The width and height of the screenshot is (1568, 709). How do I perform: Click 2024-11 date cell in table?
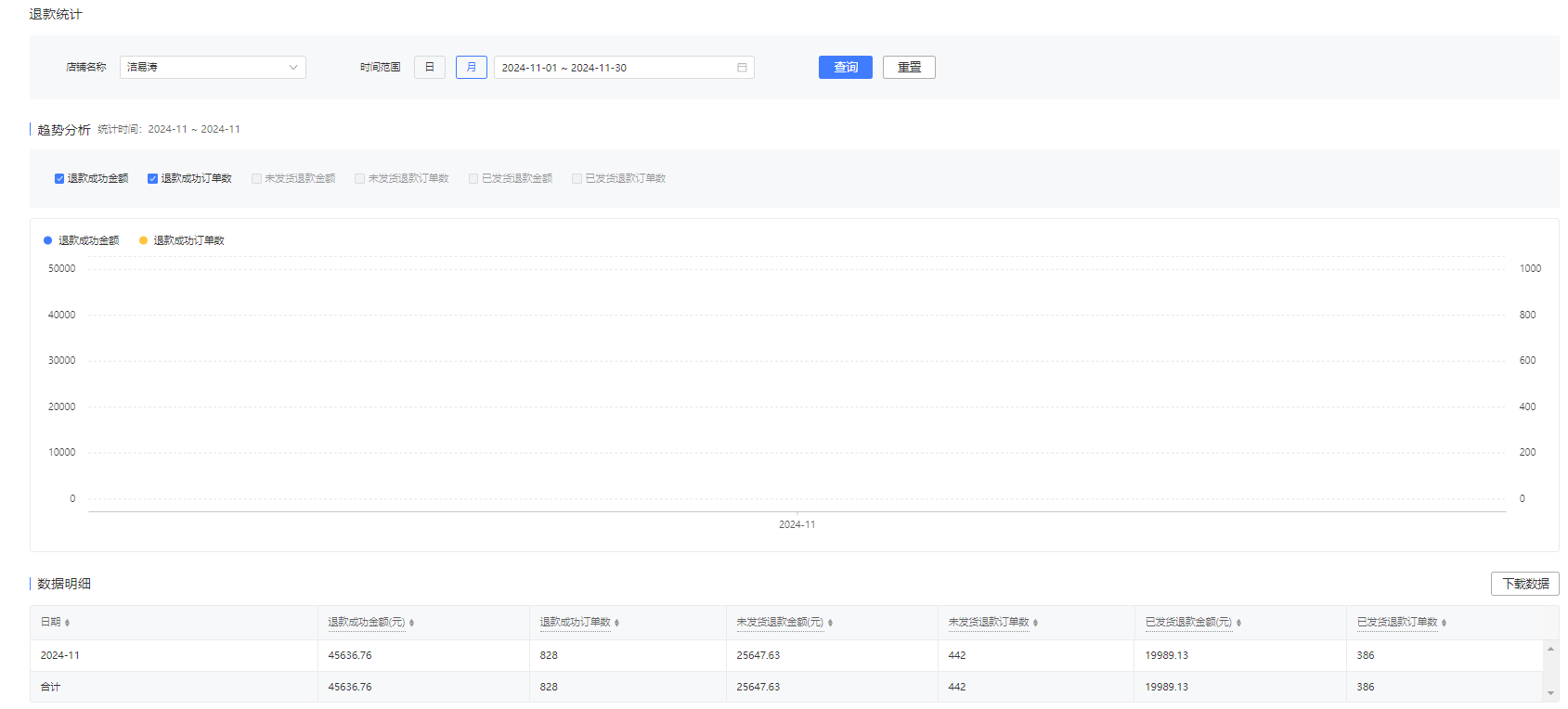[x=60, y=655]
